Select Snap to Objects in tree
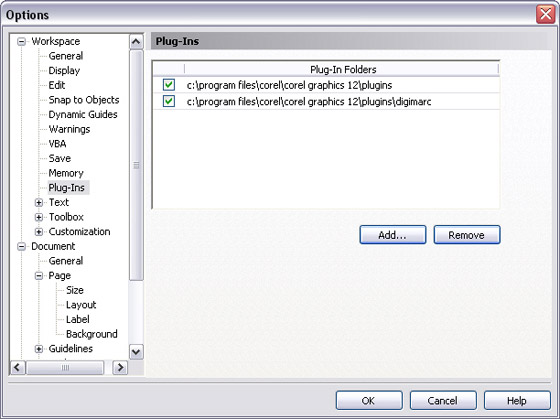Viewport: 560px width, 419px height. 84,100
